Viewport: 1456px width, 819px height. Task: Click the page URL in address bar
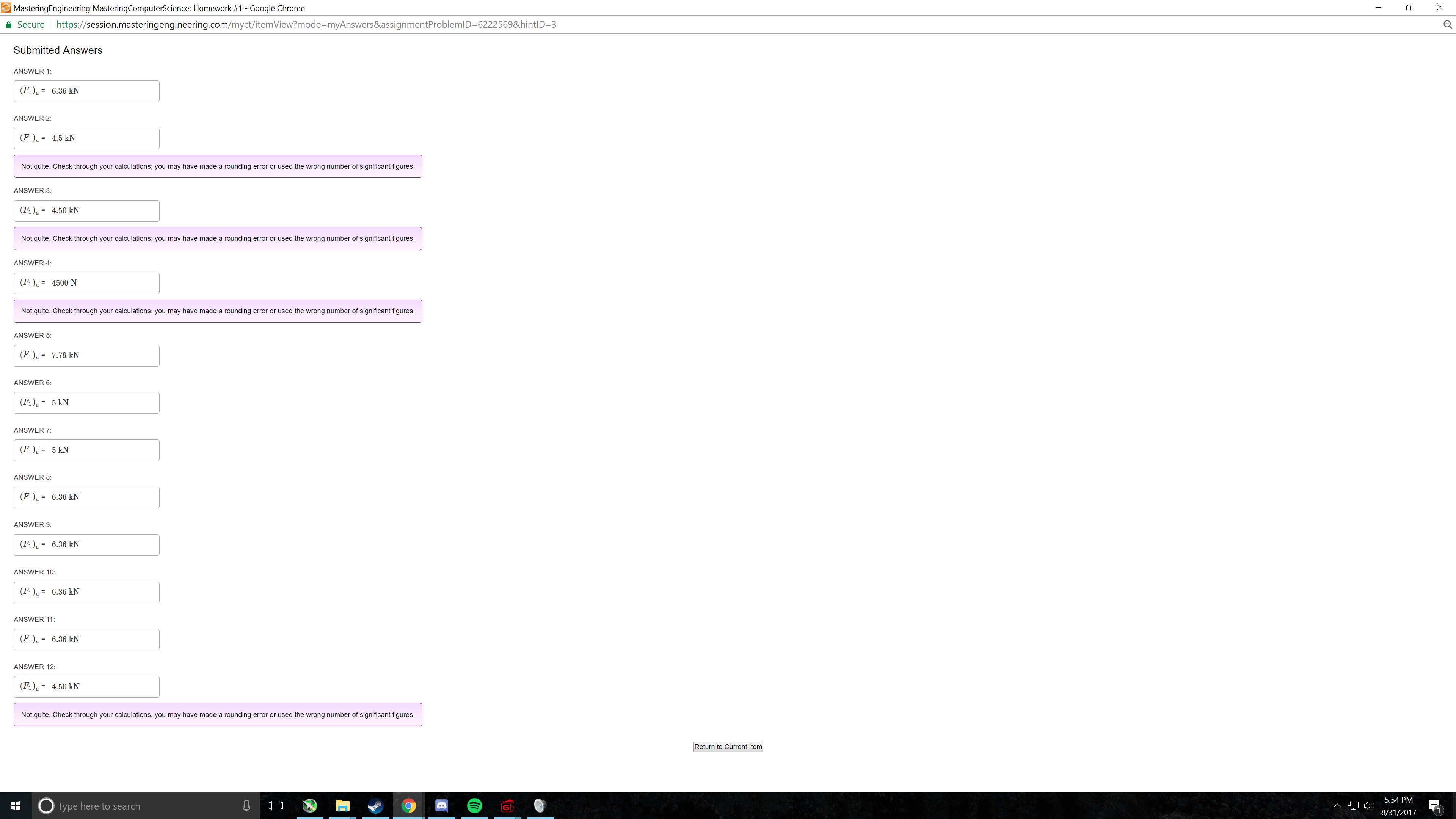click(x=306, y=24)
